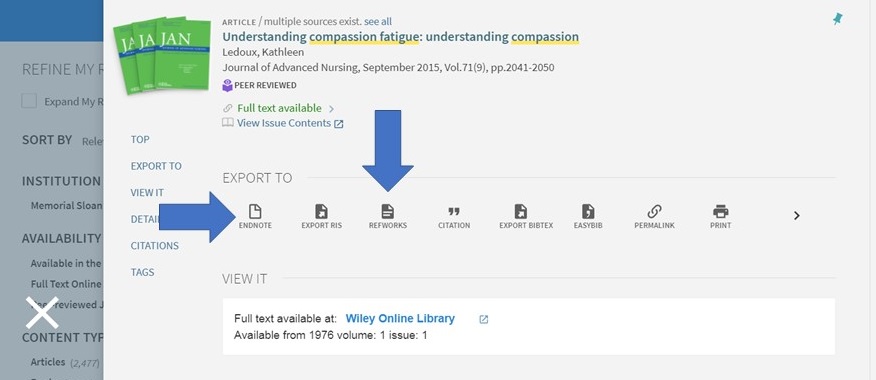The height and width of the screenshot is (380, 876).
Task: Go to Citations section in side navigation
Action: coord(155,246)
